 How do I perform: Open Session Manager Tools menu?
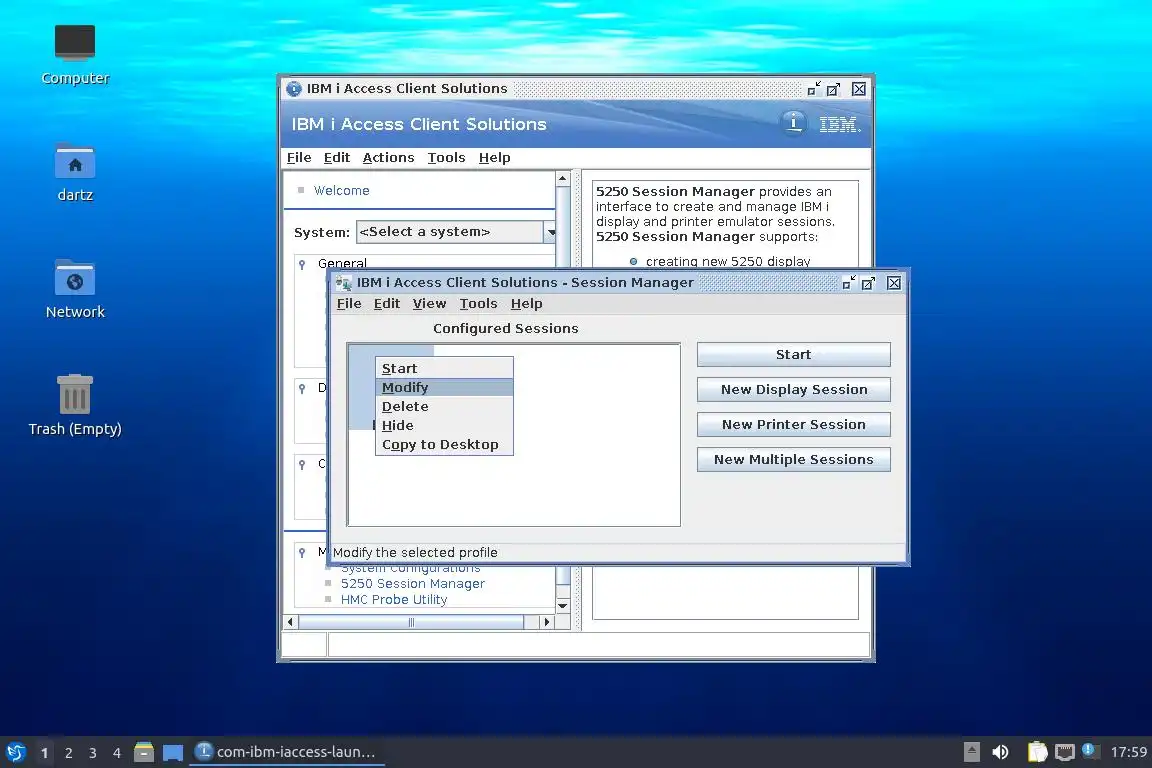tap(478, 304)
